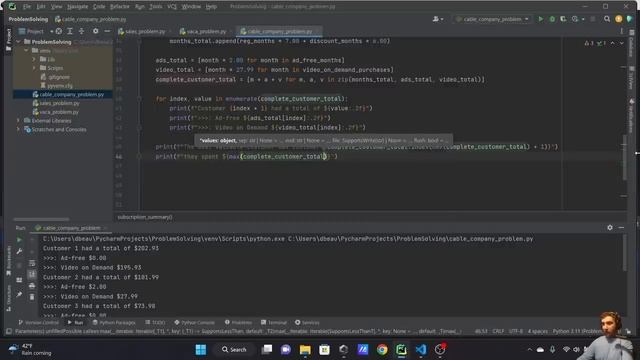Open Project panel settings gear
Viewport: 640px width, 360px height.
(x=96, y=31)
